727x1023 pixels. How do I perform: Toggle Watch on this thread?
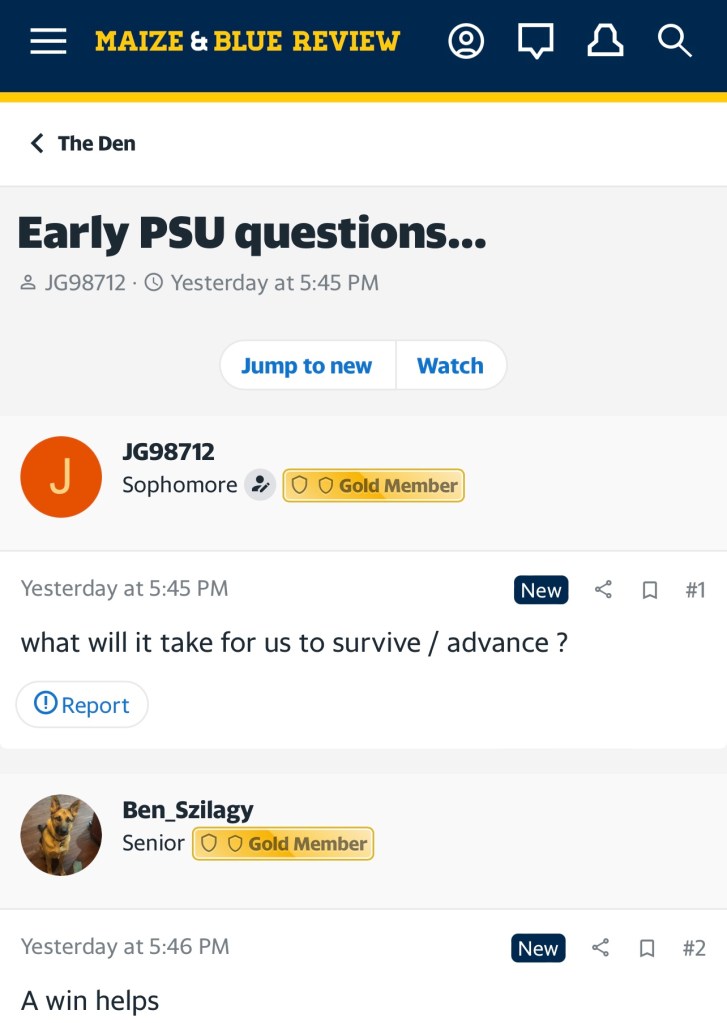[450, 366]
